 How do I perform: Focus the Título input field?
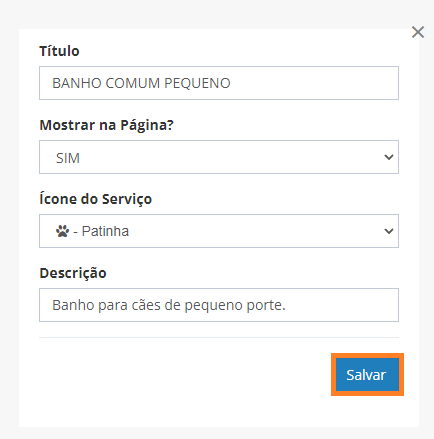[x=219, y=83]
